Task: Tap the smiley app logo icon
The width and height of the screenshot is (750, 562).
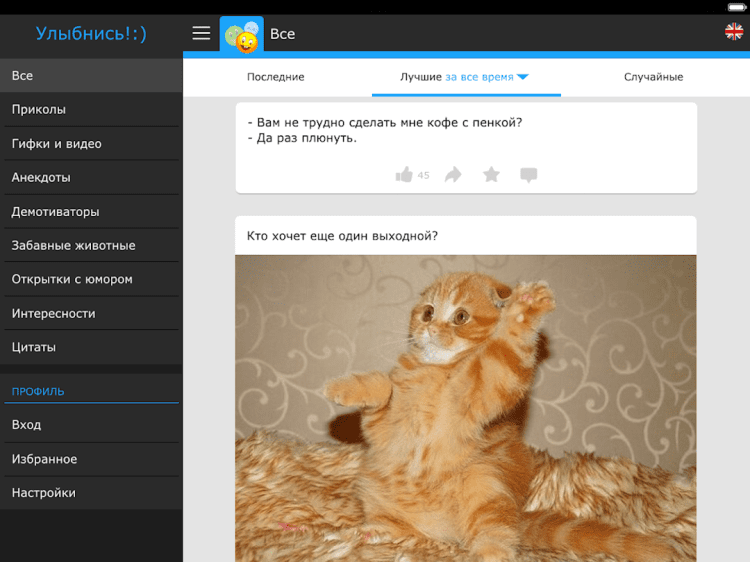Action: (241, 34)
